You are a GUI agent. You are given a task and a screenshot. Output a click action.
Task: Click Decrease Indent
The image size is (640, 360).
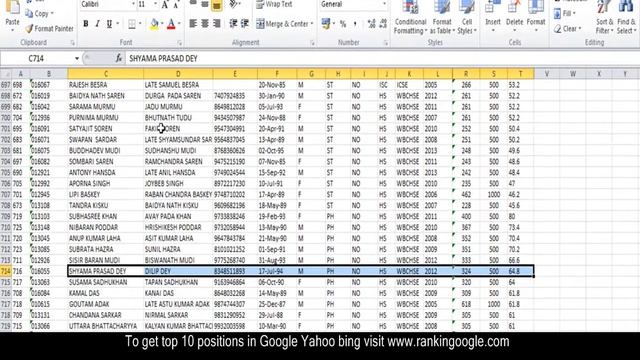[x=233, y=24]
